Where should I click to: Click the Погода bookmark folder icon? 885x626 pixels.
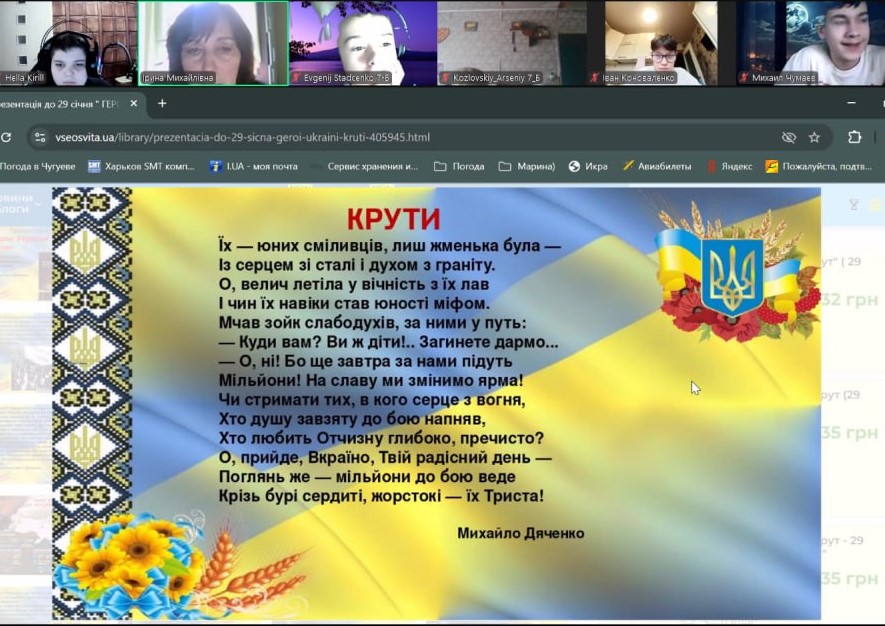click(x=440, y=166)
